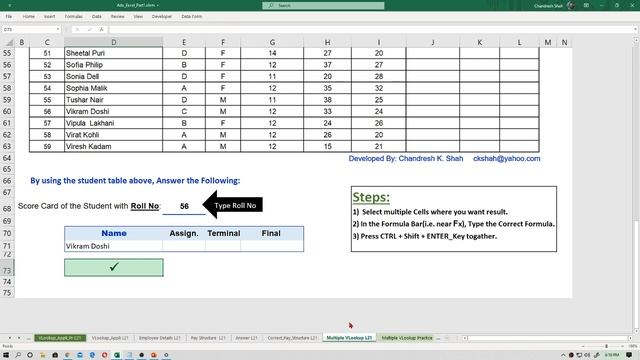This screenshot has width=640, height=360.
Task: Click the cell with Viresh Kadam
Action: pyautogui.click(x=113, y=146)
